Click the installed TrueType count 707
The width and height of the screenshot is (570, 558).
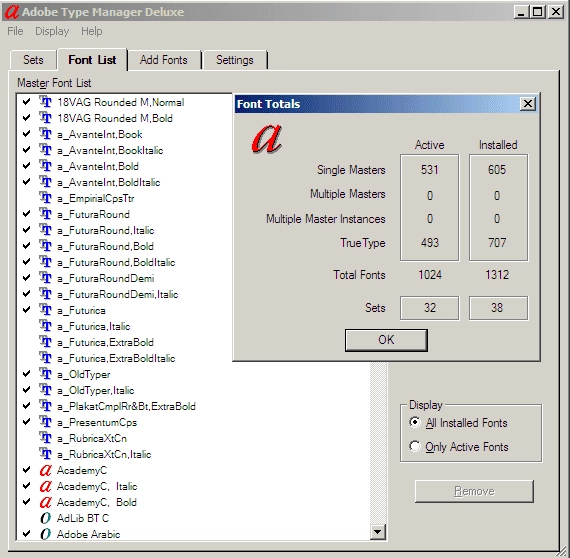497,242
